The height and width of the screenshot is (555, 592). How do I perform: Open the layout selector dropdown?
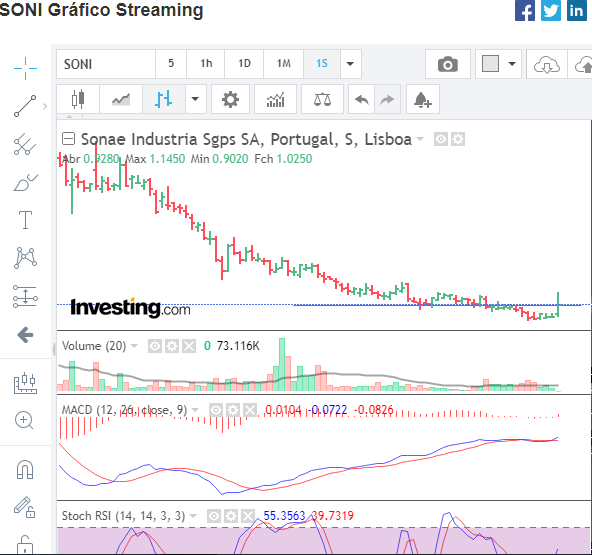[x=512, y=63]
